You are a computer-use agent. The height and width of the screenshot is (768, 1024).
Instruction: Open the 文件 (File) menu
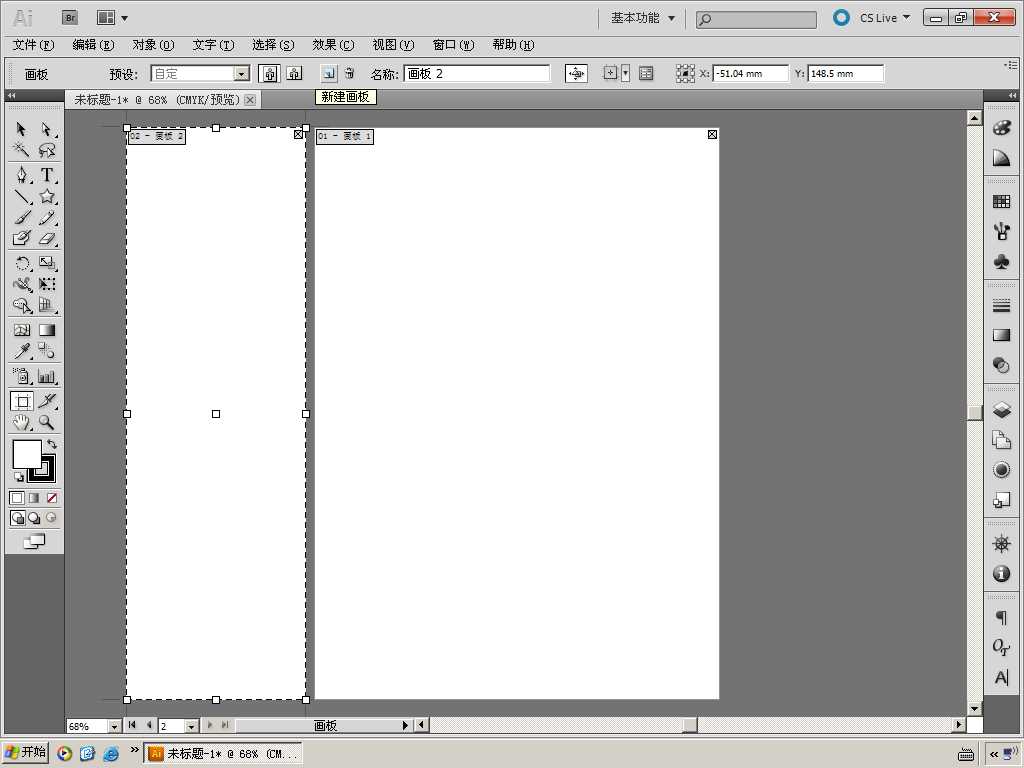33,45
